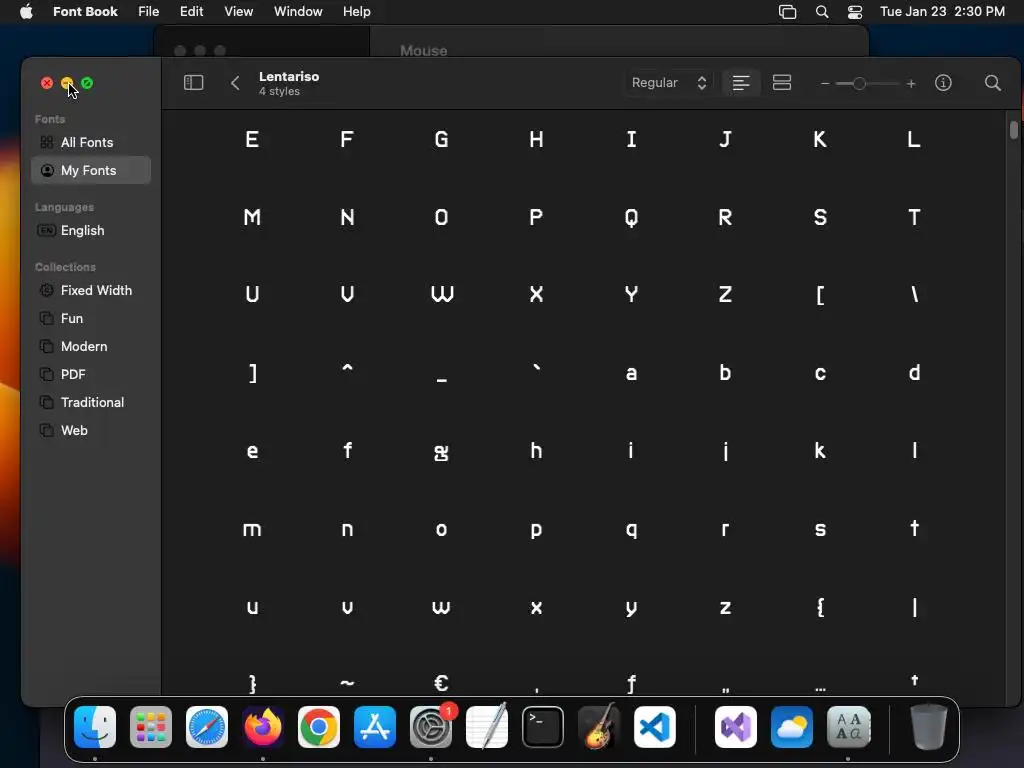The height and width of the screenshot is (768, 1024).
Task: Toggle the sidebar panel icon
Action: [x=193, y=83]
